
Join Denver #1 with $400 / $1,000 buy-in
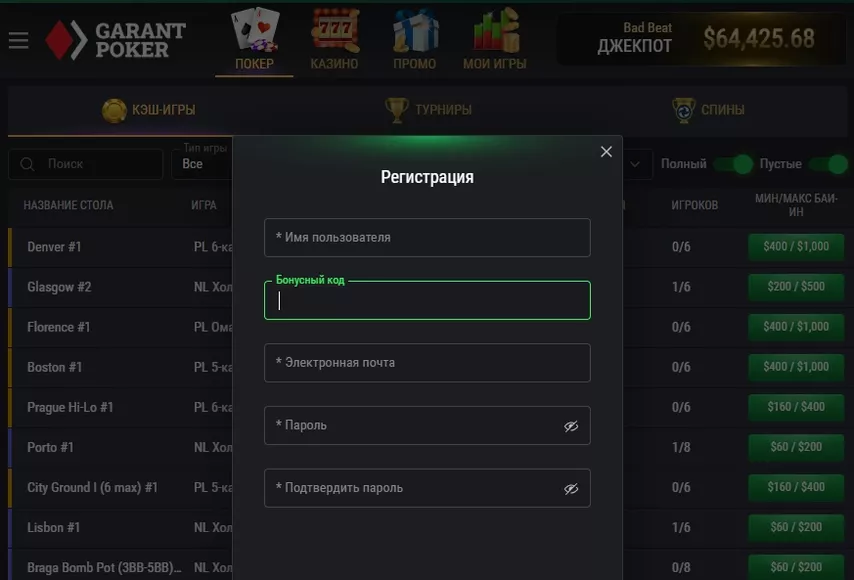tap(796, 247)
